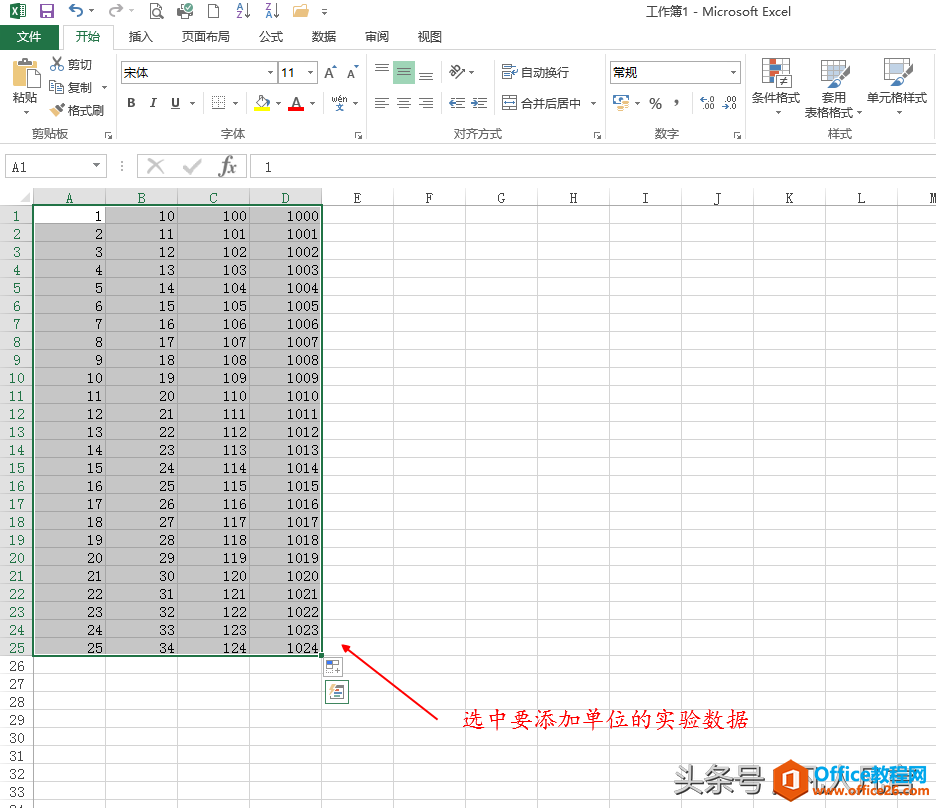Click the Save icon in quick access toolbar
Screen dimensions: 936x808
[x=47, y=11]
